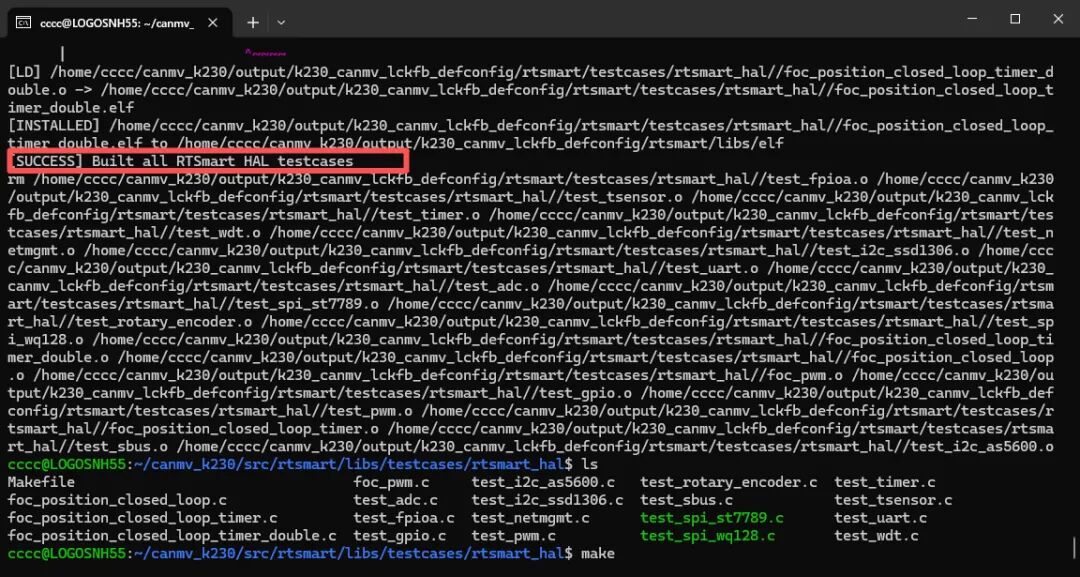
Task: Close the terminal window
Action: click(1058, 19)
